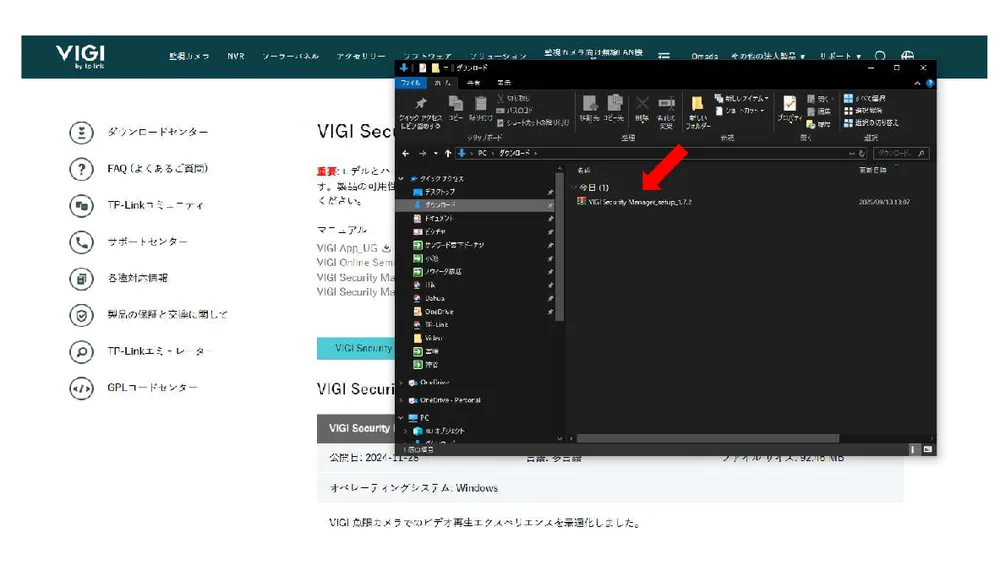Select TP-Link folder in navigation pane
1000x576 pixels.
click(430, 325)
